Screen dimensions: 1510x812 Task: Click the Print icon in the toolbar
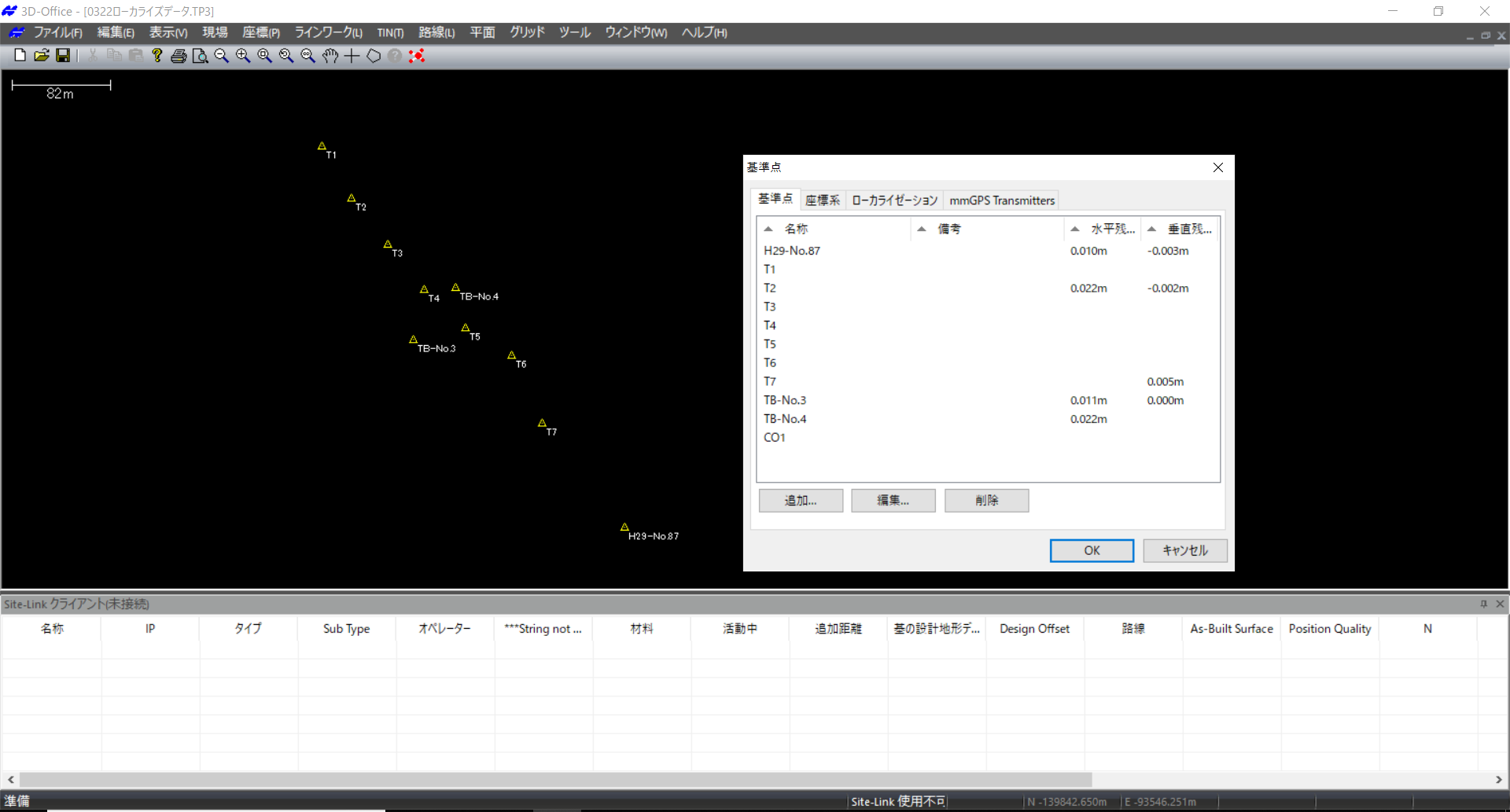[179, 56]
